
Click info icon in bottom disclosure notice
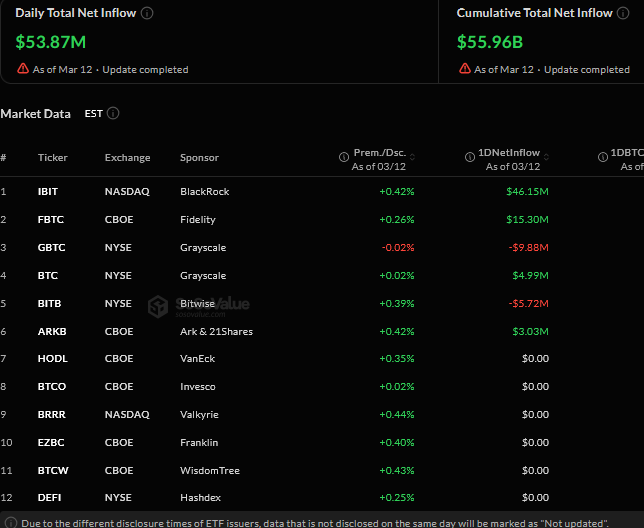(x=11, y=523)
